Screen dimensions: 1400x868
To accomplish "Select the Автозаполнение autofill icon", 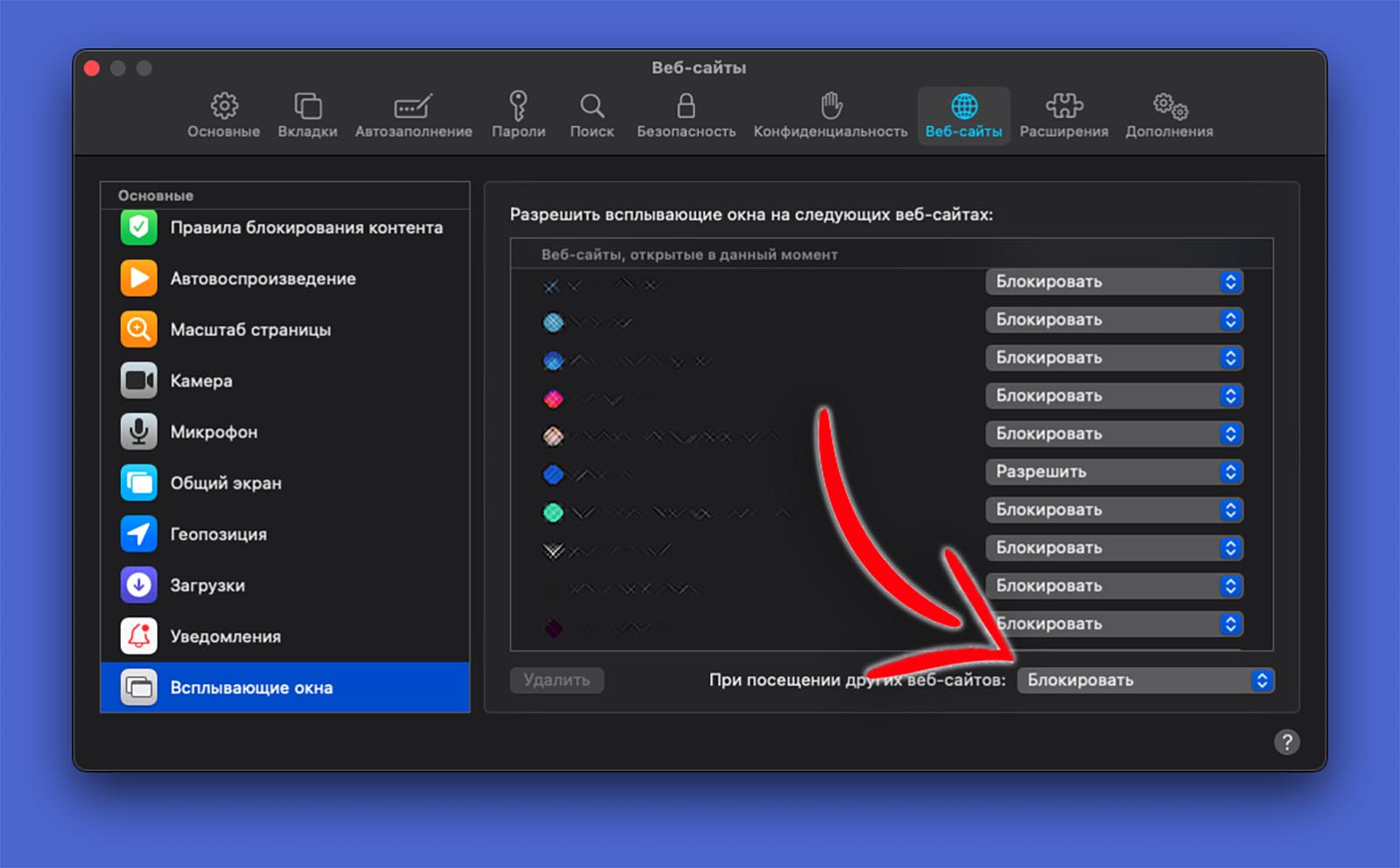I will point(413,107).
